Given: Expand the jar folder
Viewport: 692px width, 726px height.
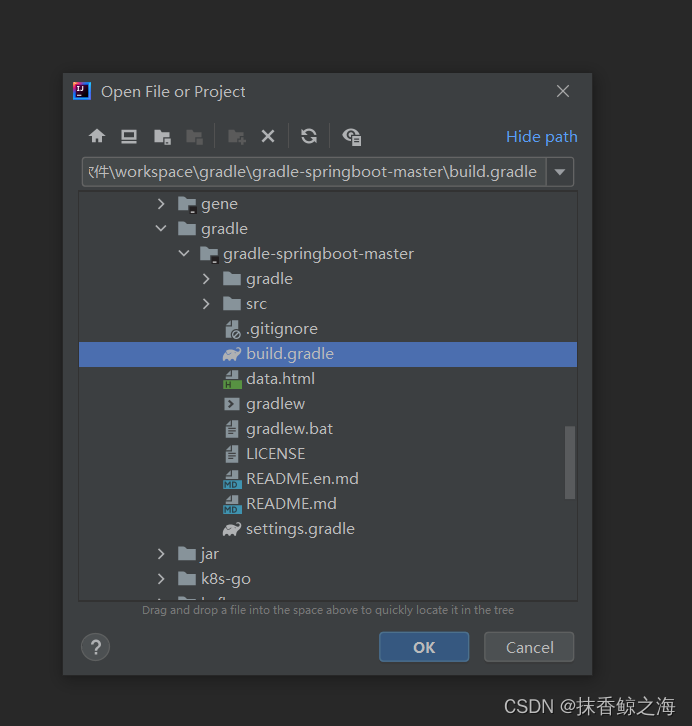Looking at the screenshot, I should (x=161, y=554).
